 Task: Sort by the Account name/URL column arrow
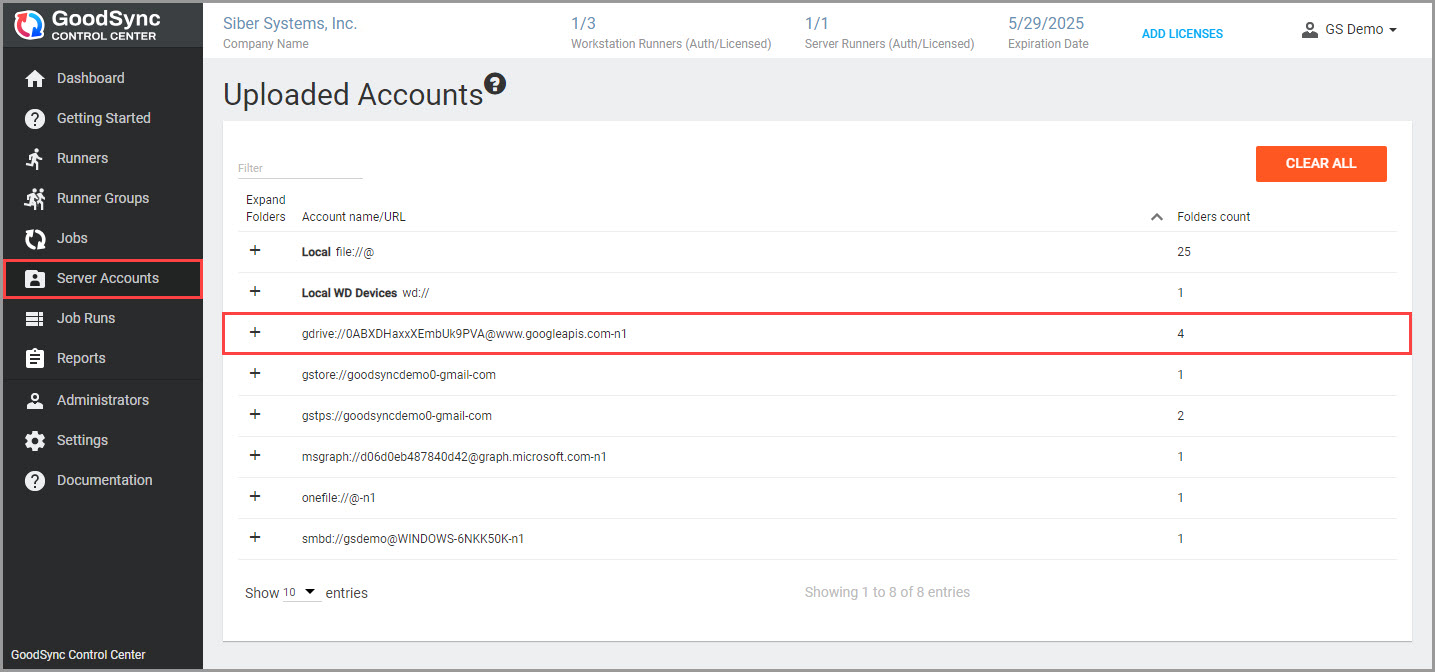point(1157,216)
